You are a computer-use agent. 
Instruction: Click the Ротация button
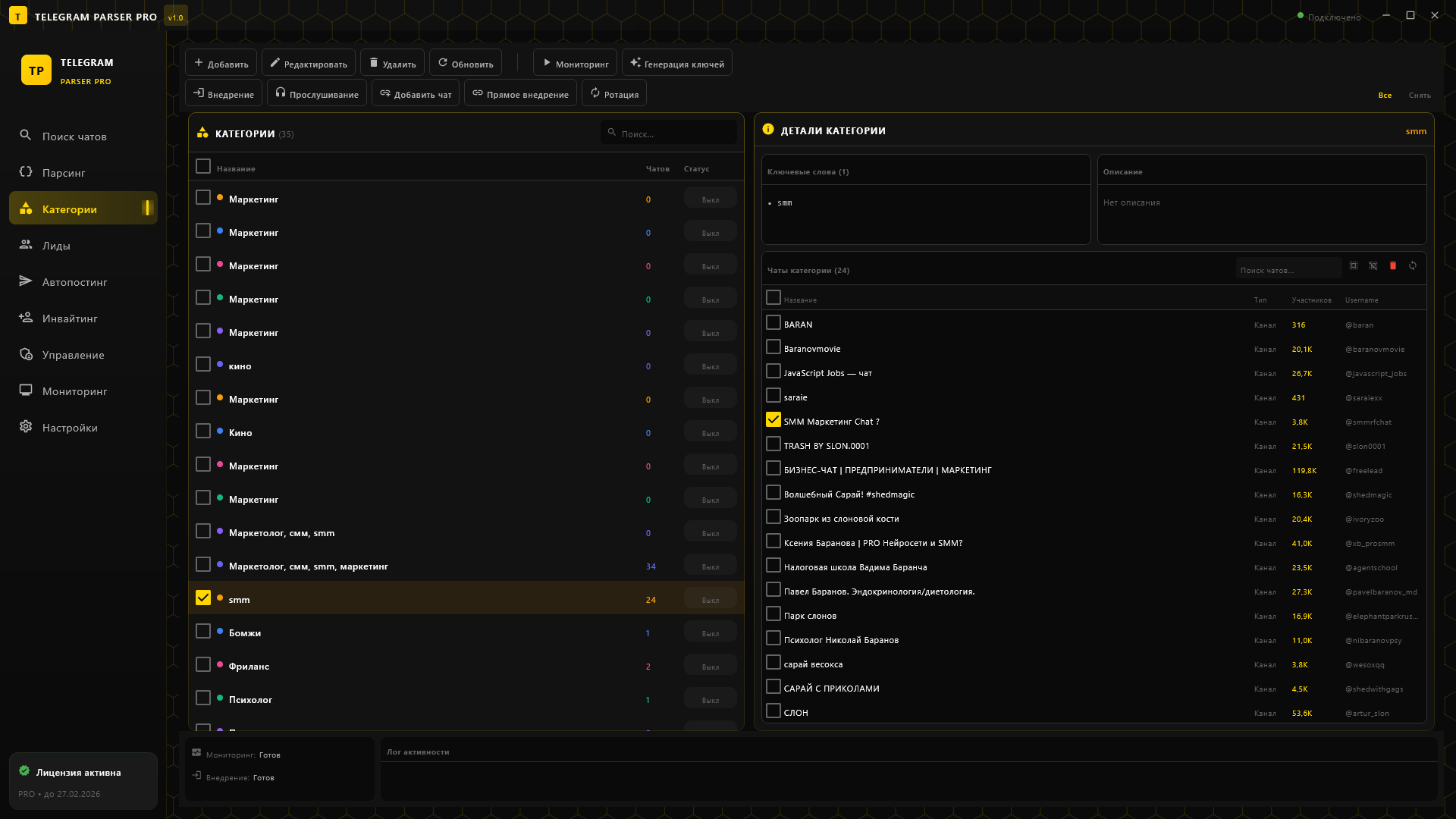pos(613,94)
